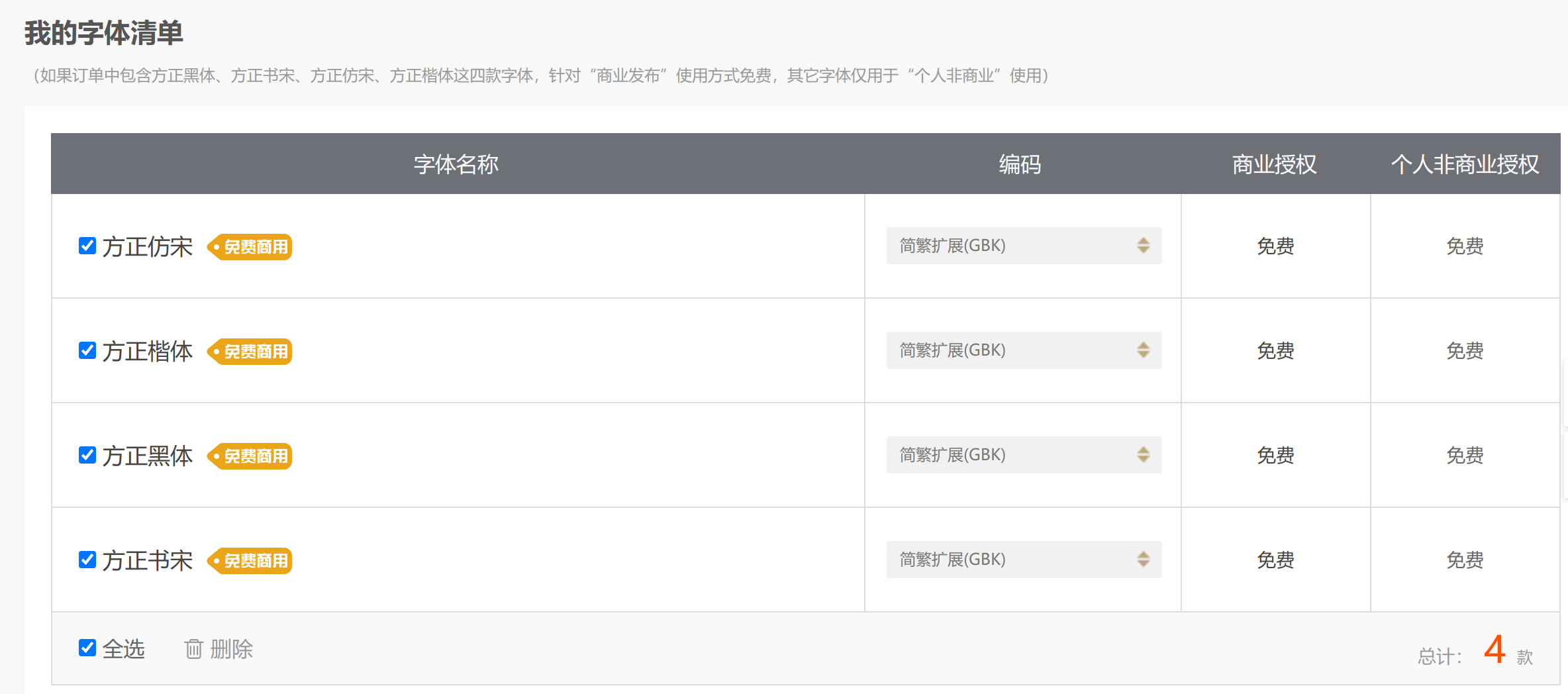Screen dimensions: 1568x694
Task: Open the 方正书宋 简繁扩展(GBK) dropdown
Action: 1024,560
